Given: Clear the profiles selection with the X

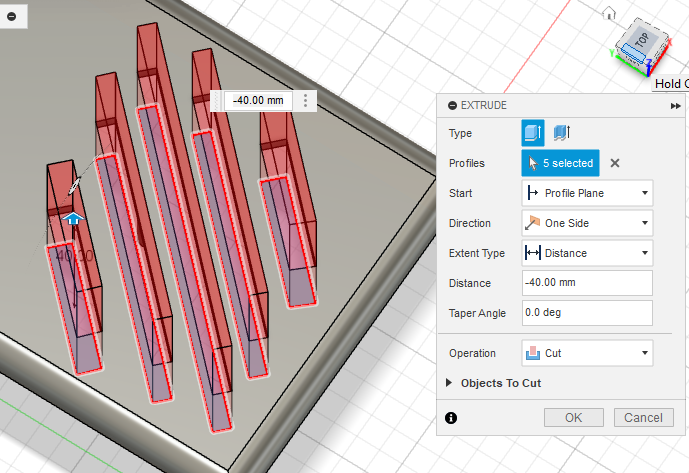Looking at the screenshot, I should pos(615,163).
